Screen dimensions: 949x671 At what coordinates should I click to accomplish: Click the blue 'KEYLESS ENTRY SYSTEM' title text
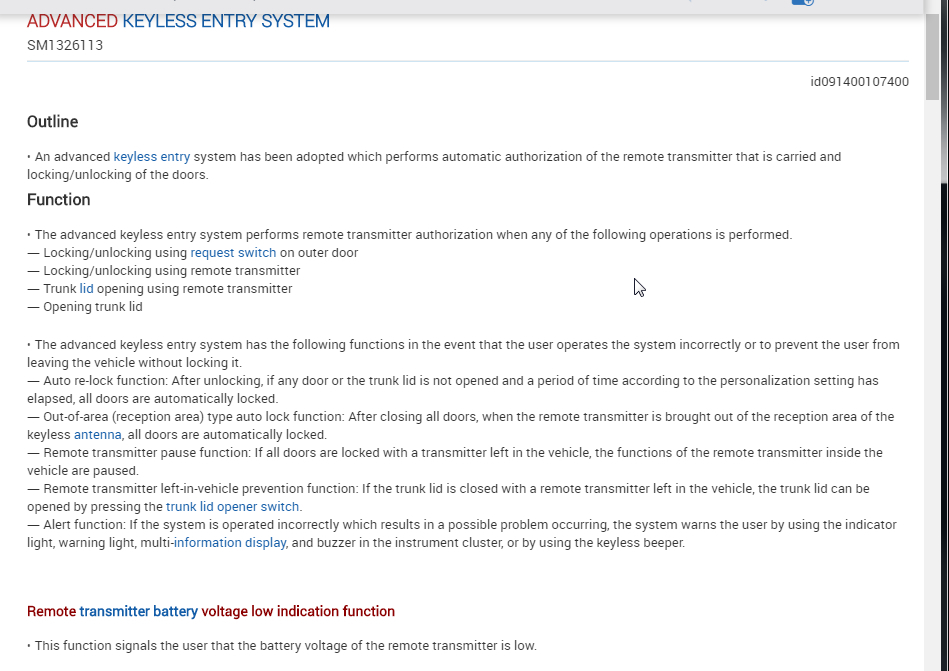coord(226,21)
